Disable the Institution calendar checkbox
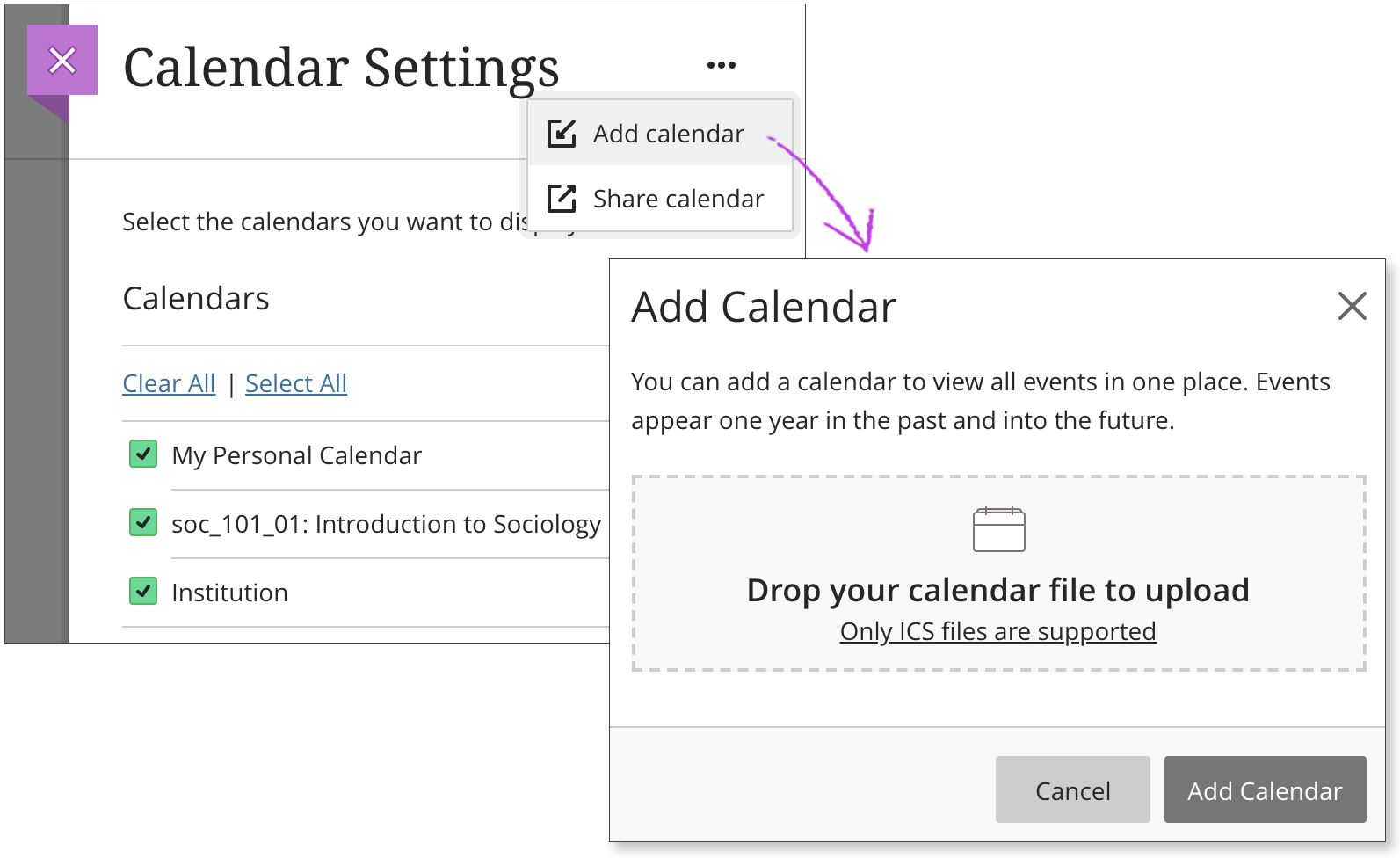This screenshot has height=858, width=1400. 143,592
